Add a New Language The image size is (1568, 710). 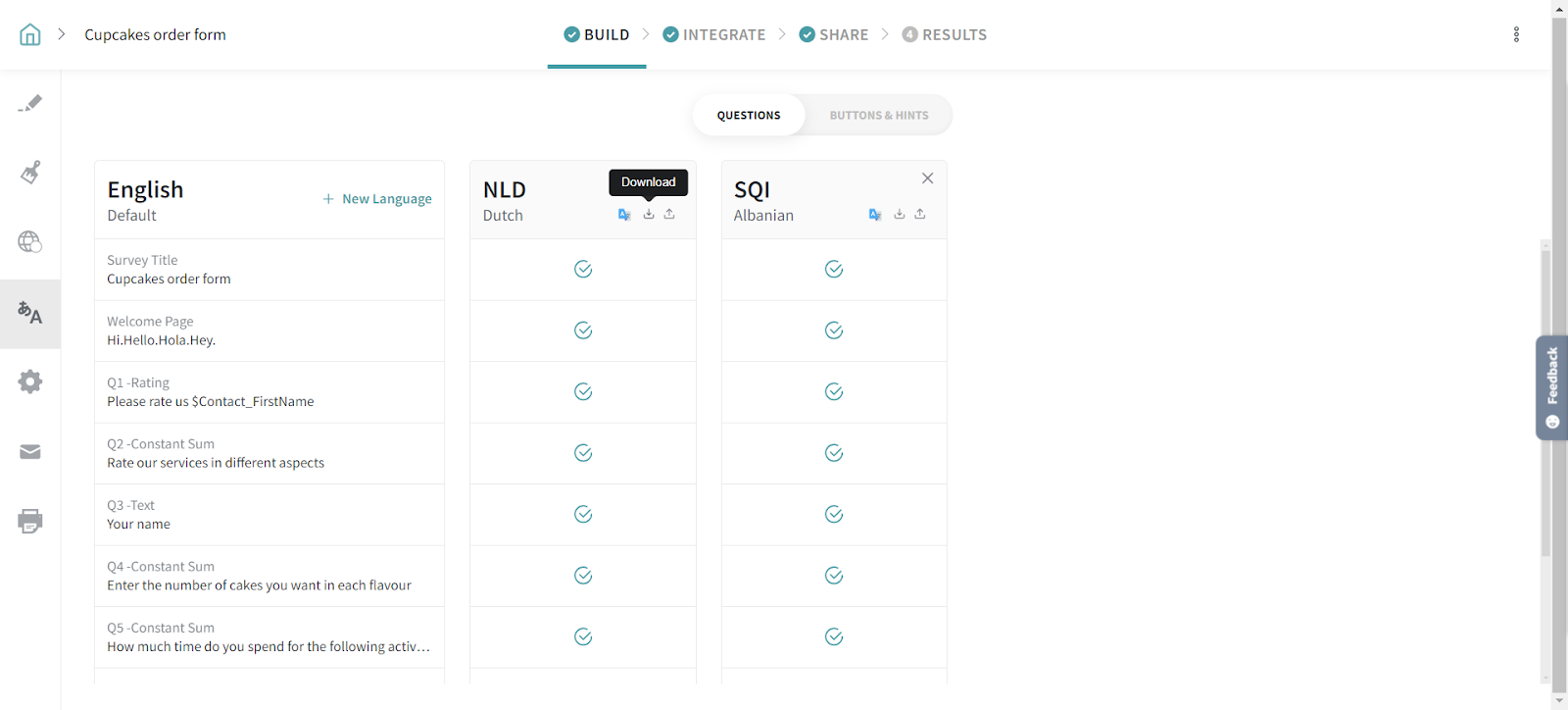(x=377, y=199)
